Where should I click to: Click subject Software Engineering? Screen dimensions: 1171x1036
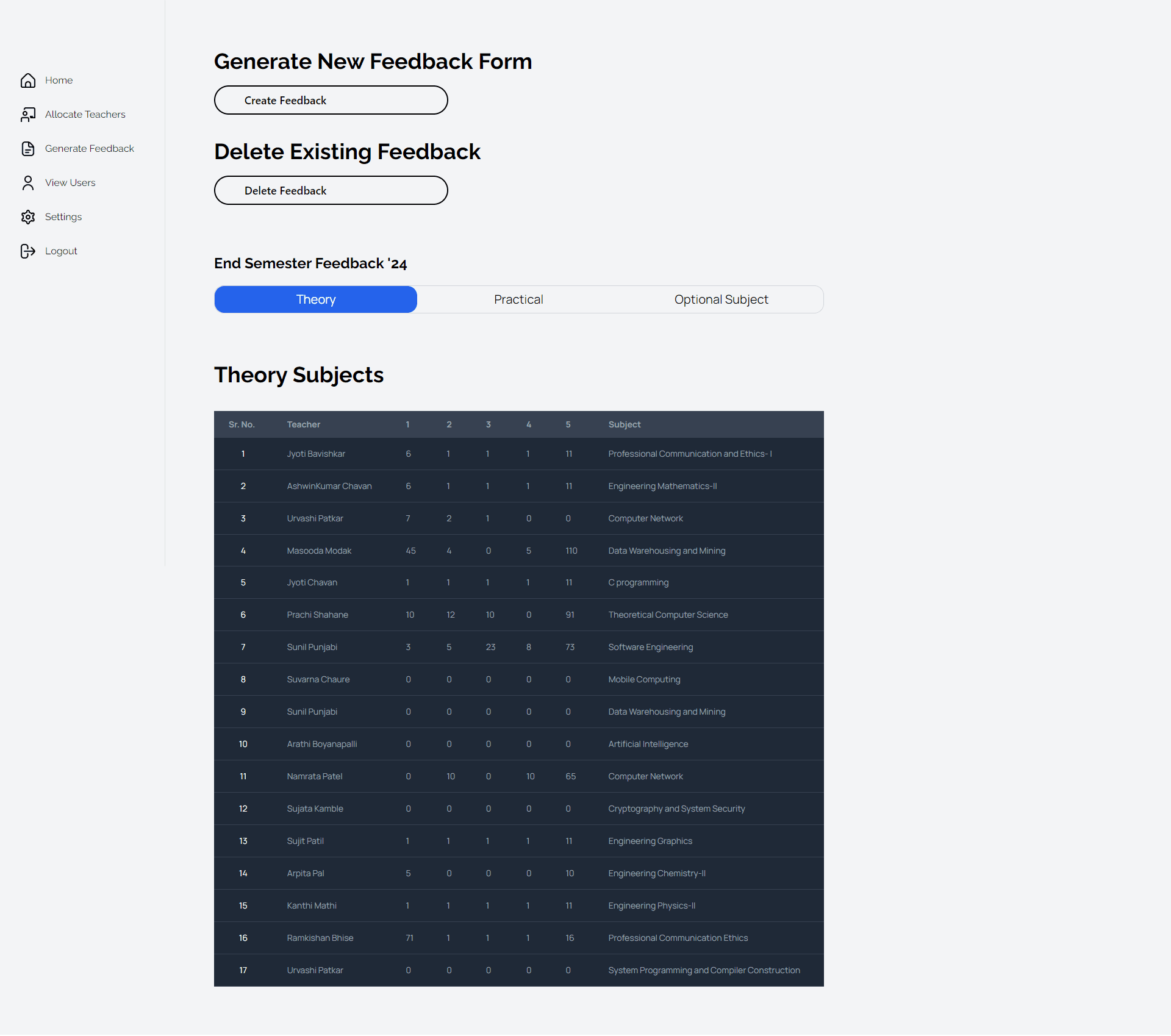(x=650, y=647)
